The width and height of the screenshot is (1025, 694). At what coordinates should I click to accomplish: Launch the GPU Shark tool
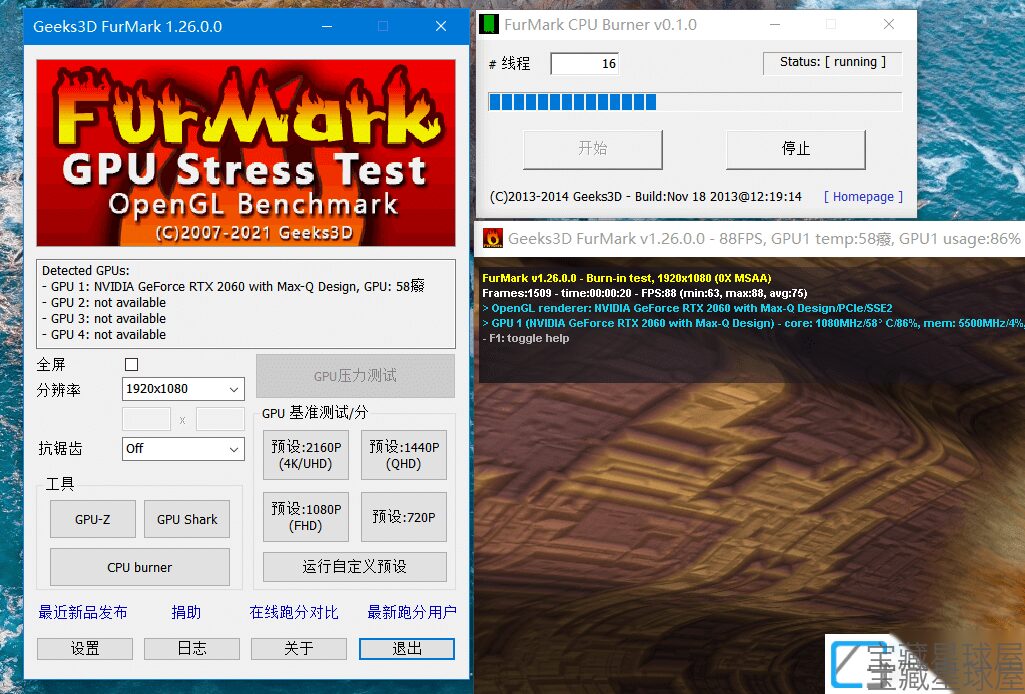coord(187,520)
